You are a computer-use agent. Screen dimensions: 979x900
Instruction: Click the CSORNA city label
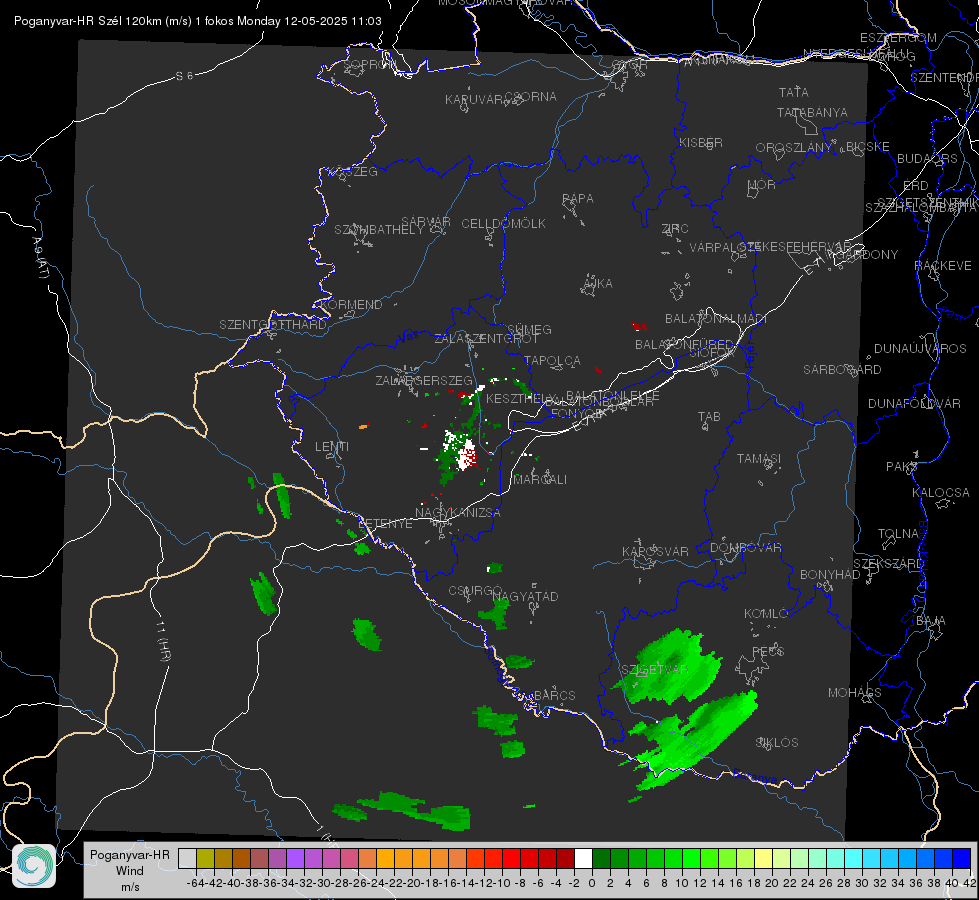531,97
